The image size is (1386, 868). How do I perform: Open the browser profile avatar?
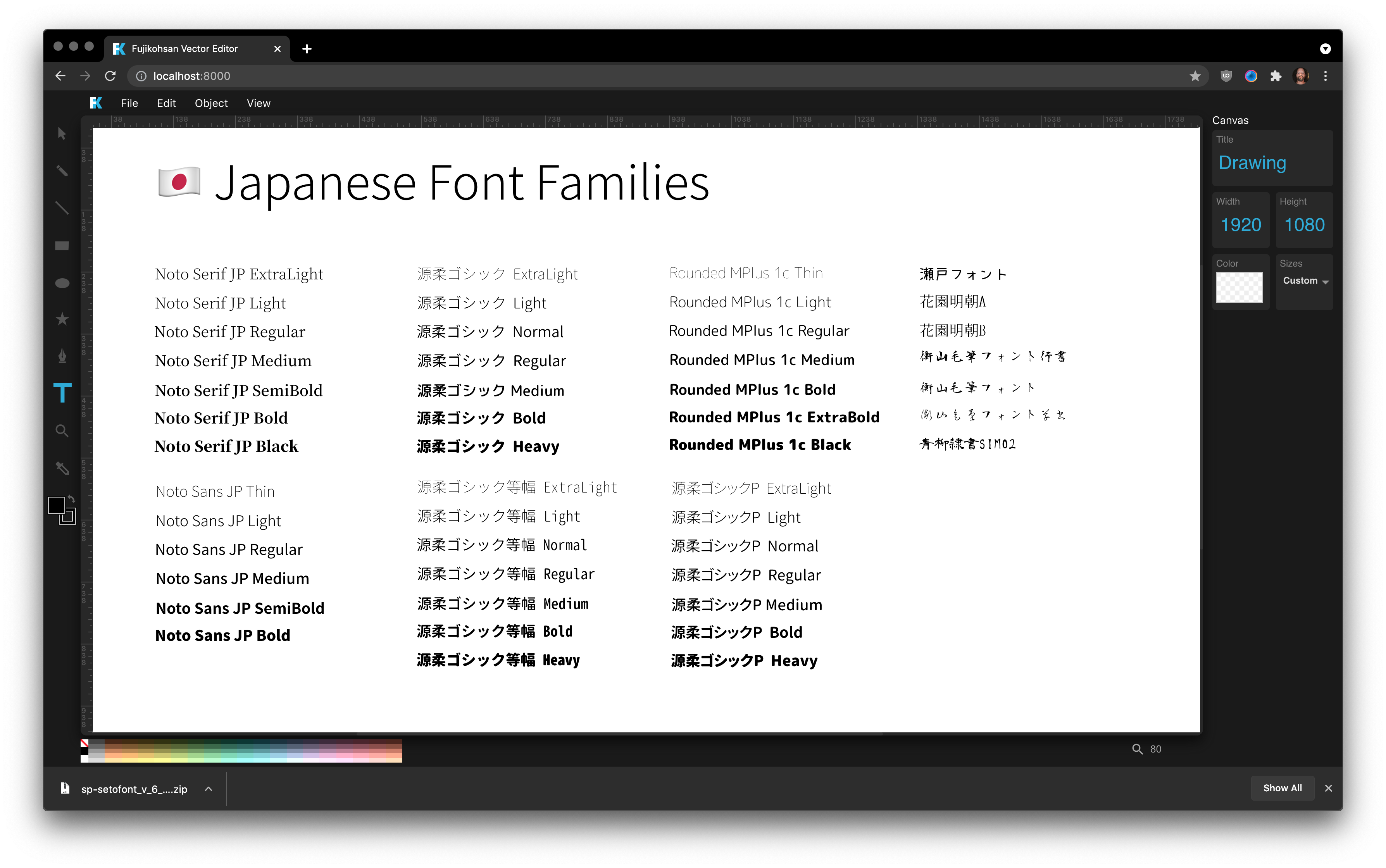coord(1301,76)
